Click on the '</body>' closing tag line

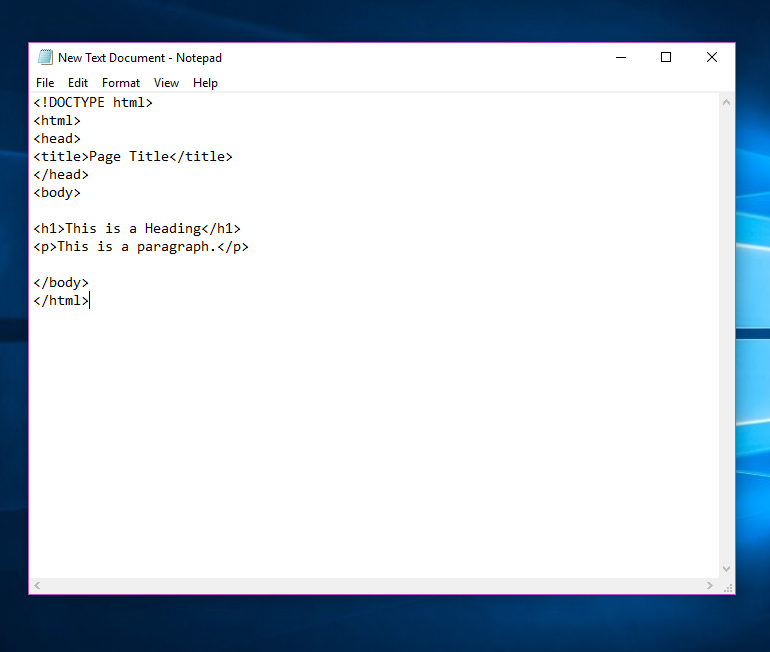point(61,283)
